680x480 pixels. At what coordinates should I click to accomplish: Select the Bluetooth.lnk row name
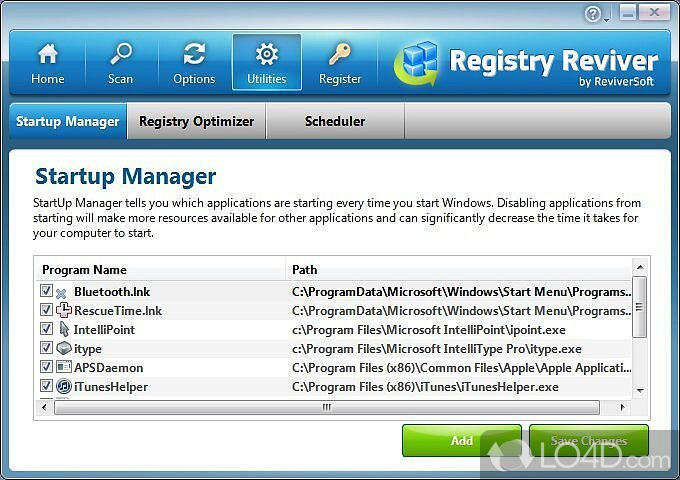(x=112, y=292)
